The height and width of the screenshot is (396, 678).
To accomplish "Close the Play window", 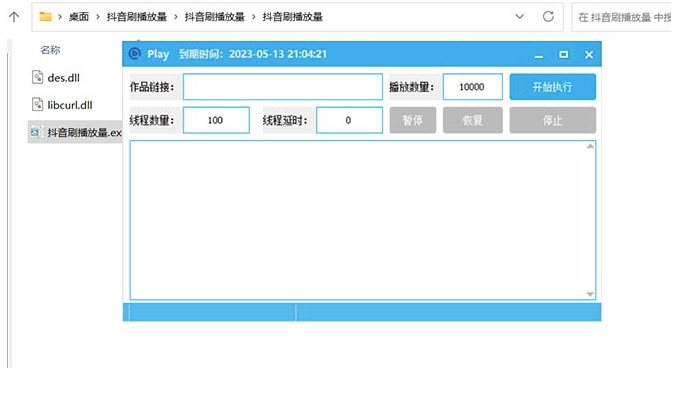I will click(x=589, y=54).
